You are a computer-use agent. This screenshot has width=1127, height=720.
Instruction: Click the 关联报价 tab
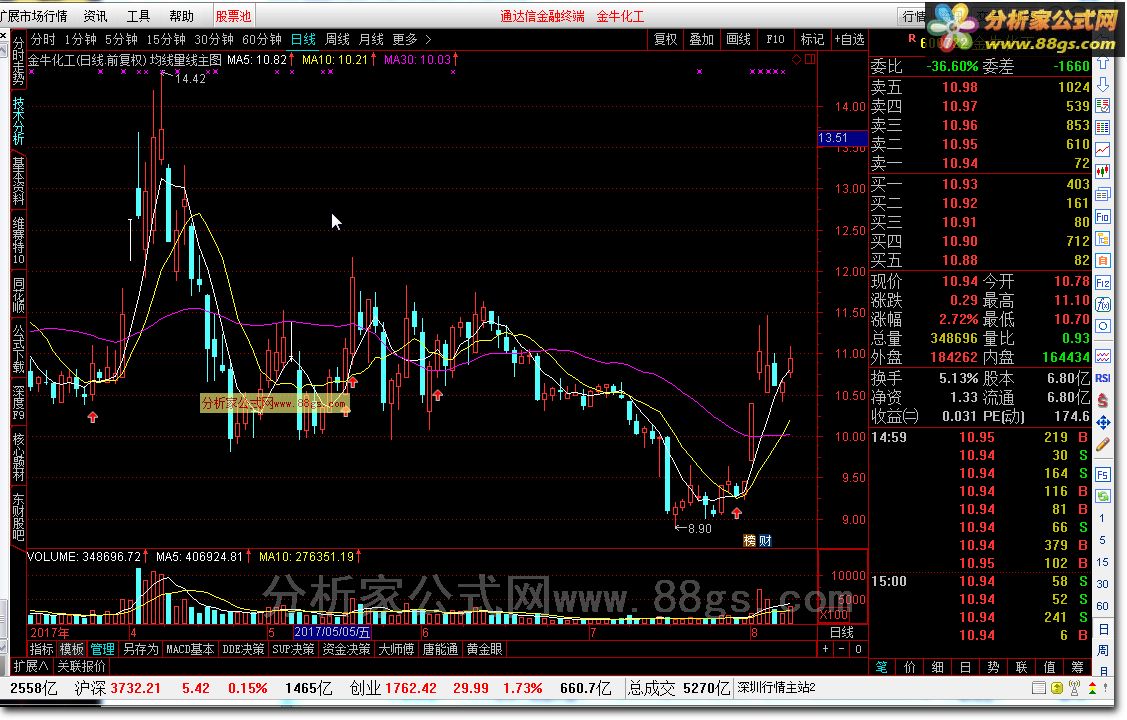coord(81,666)
